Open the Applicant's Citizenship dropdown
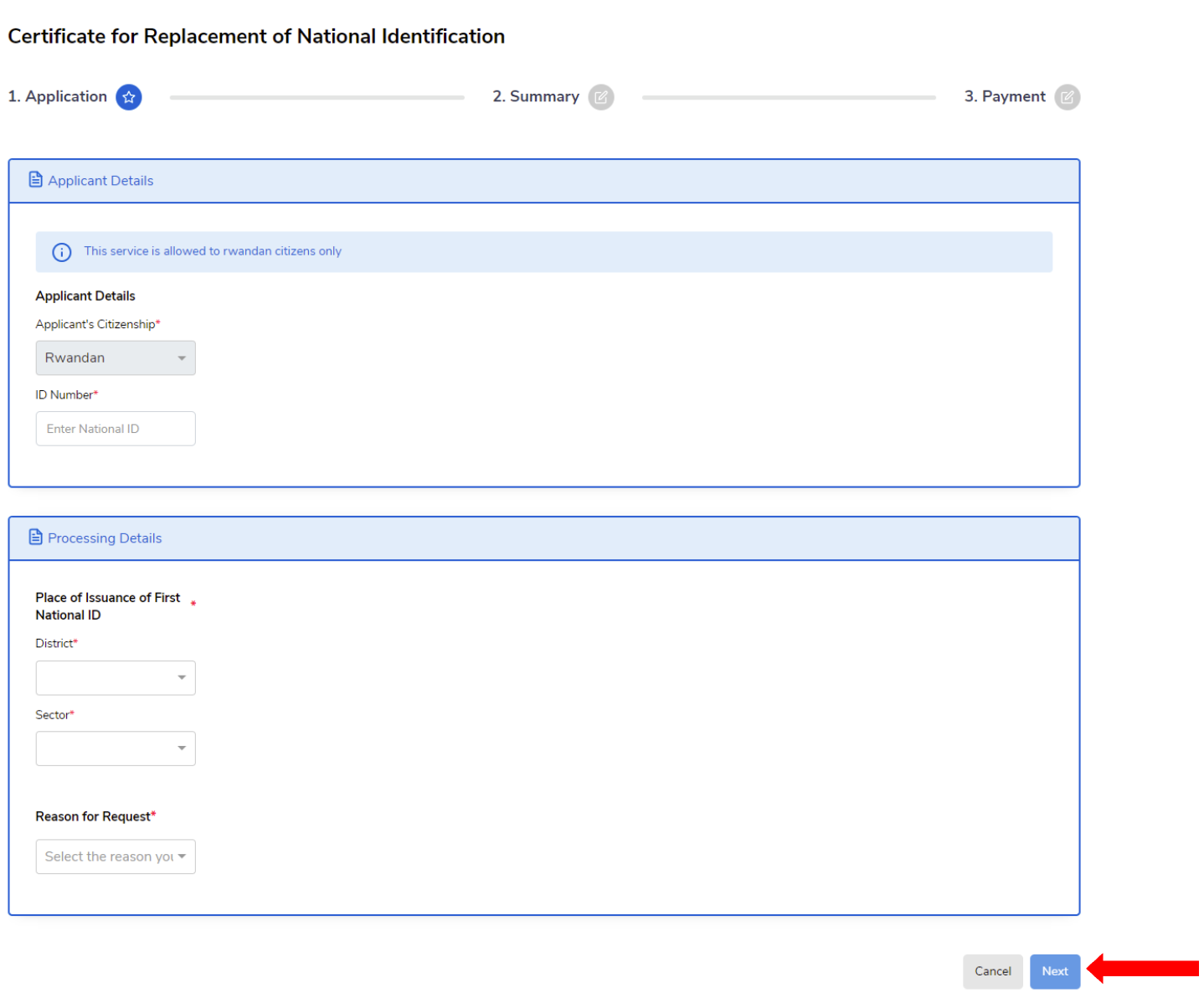This screenshot has width=1204, height=998. (115, 358)
